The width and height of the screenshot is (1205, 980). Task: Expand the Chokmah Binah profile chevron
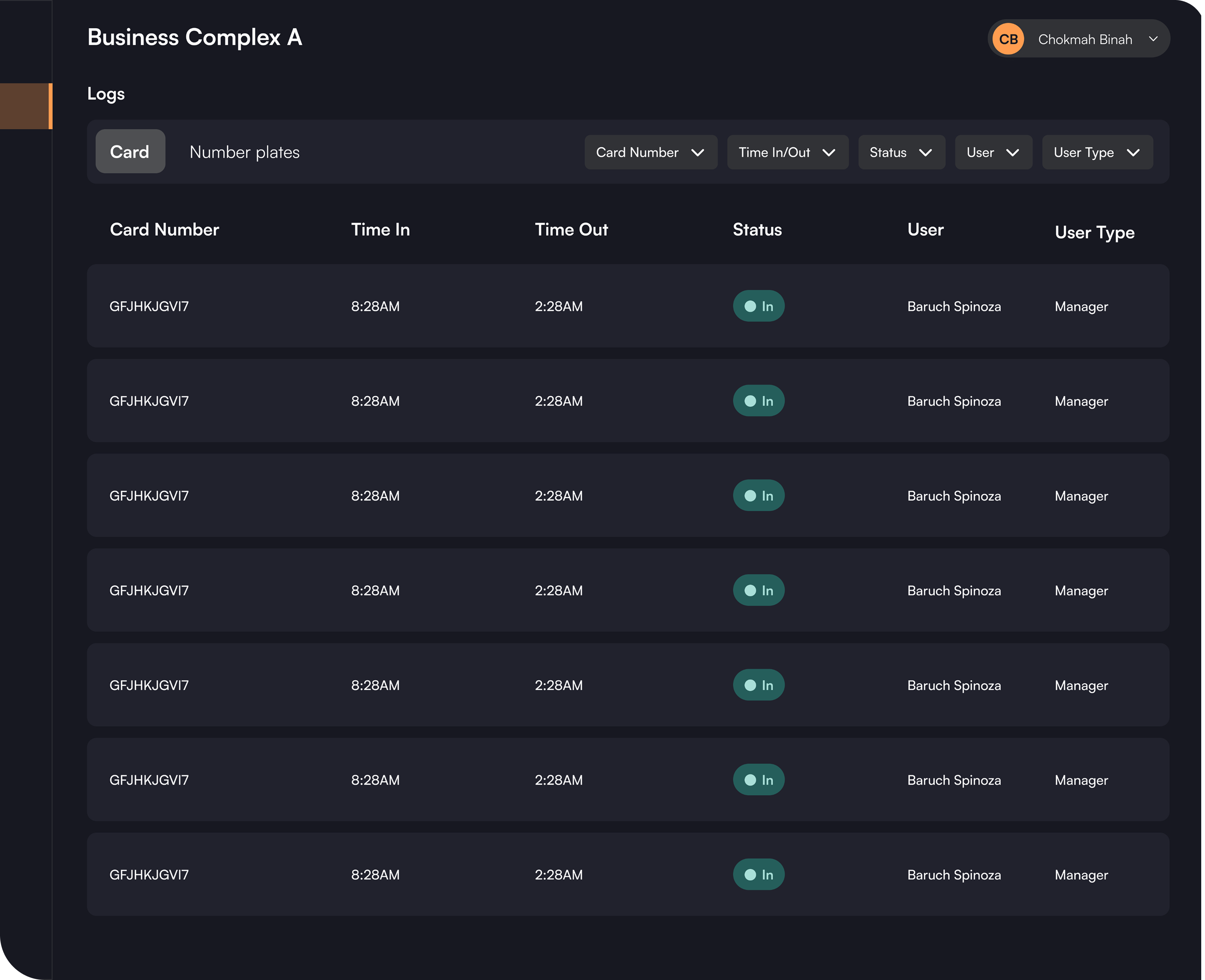1153,39
